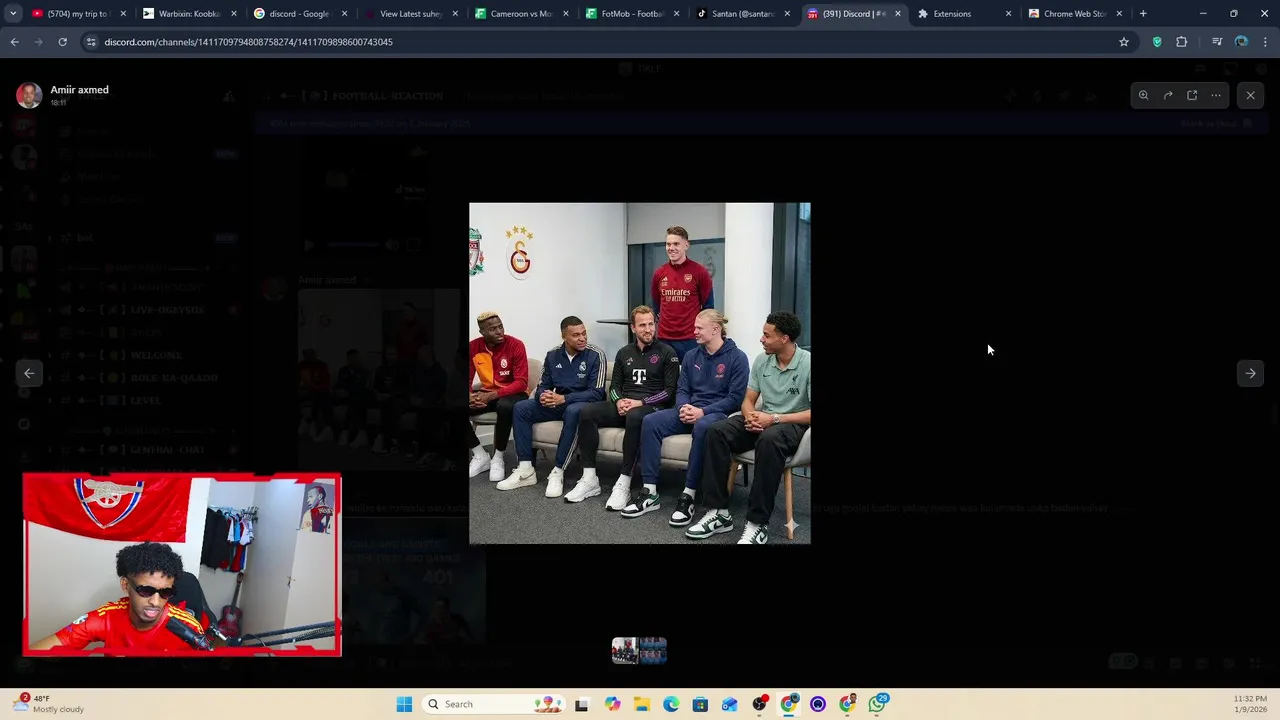Open the Chrome profile avatar

tap(1241, 42)
